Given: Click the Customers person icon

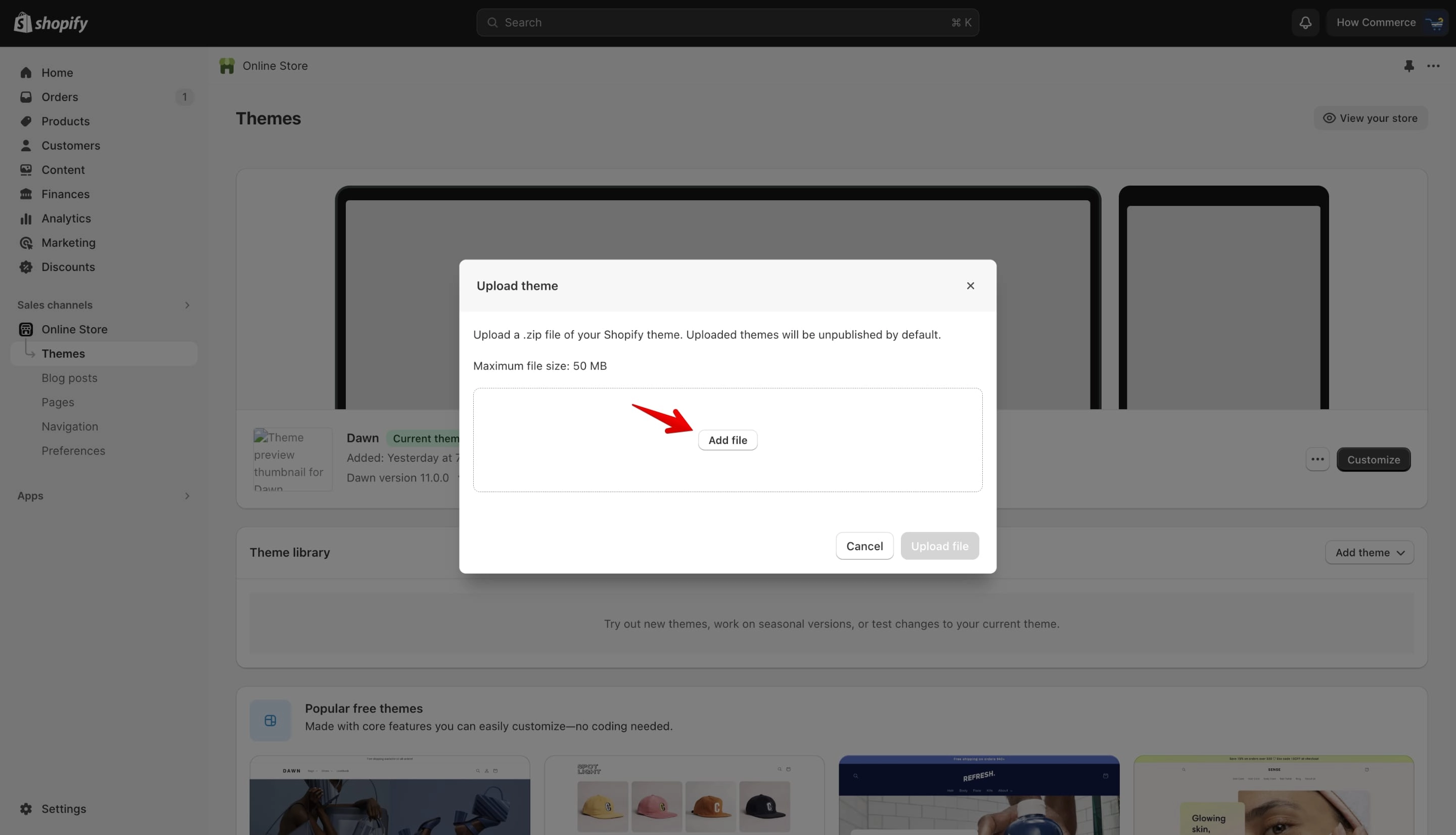Looking at the screenshot, I should [x=26, y=146].
